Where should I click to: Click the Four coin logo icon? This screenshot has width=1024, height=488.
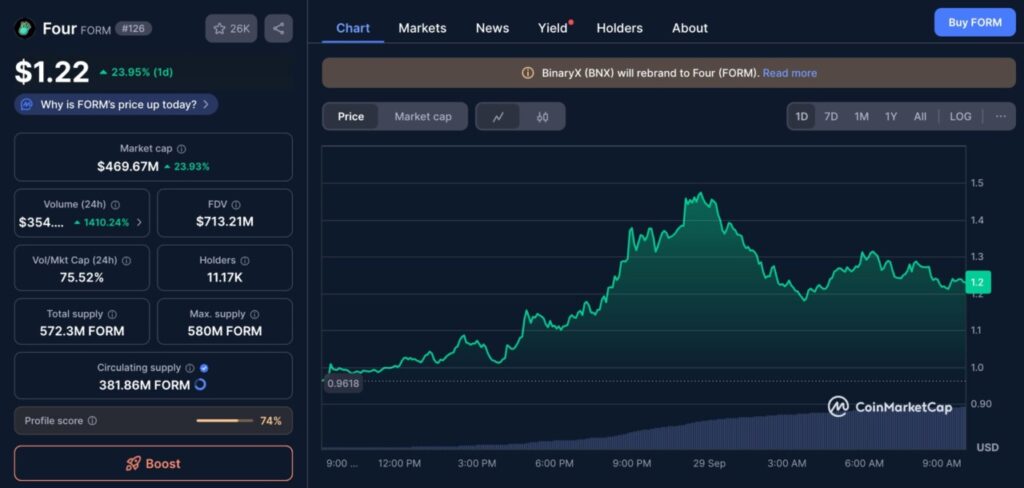(x=24, y=29)
